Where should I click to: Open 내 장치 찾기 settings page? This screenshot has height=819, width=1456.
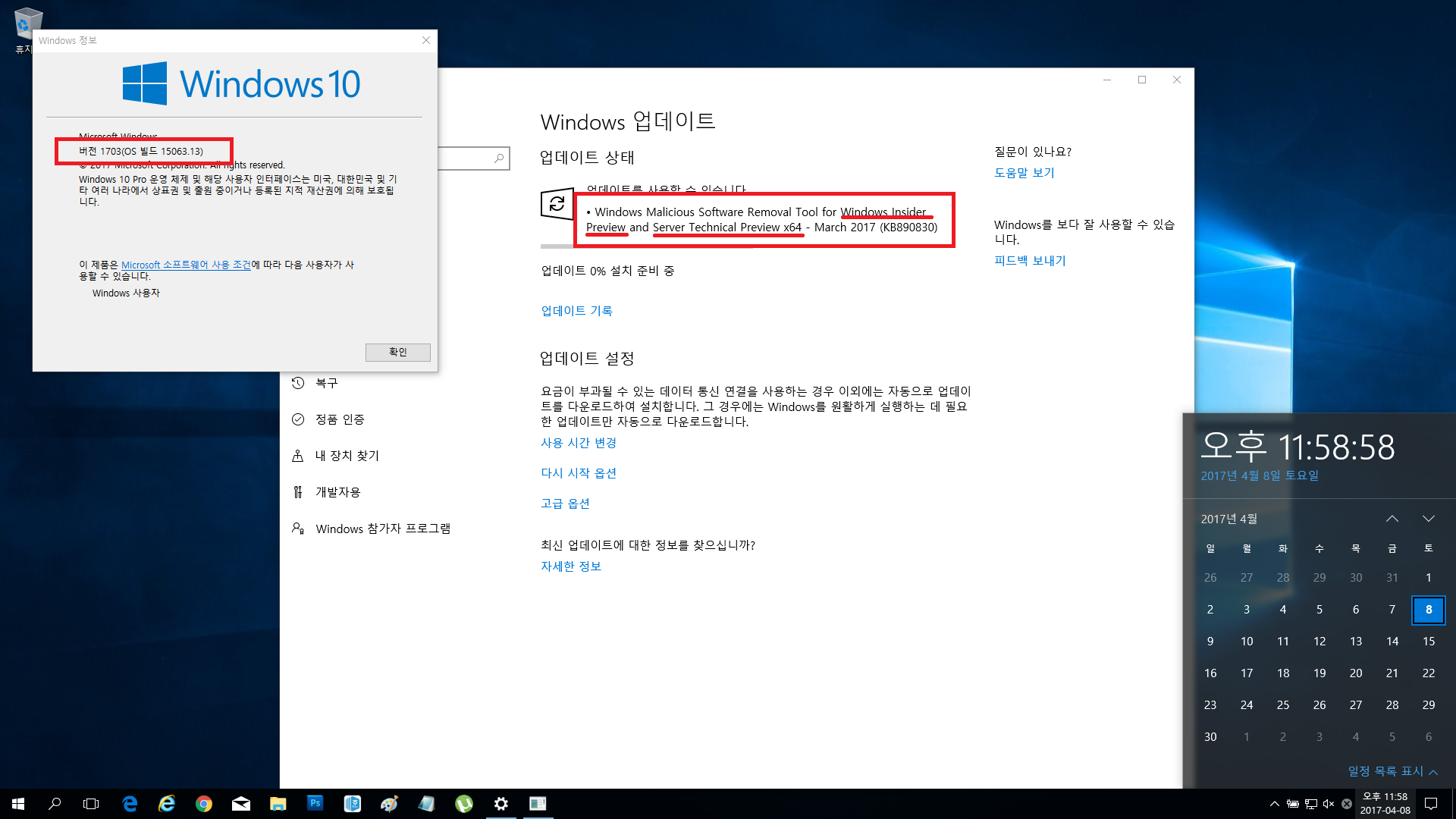pyautogui.click(x=347, y=456)
